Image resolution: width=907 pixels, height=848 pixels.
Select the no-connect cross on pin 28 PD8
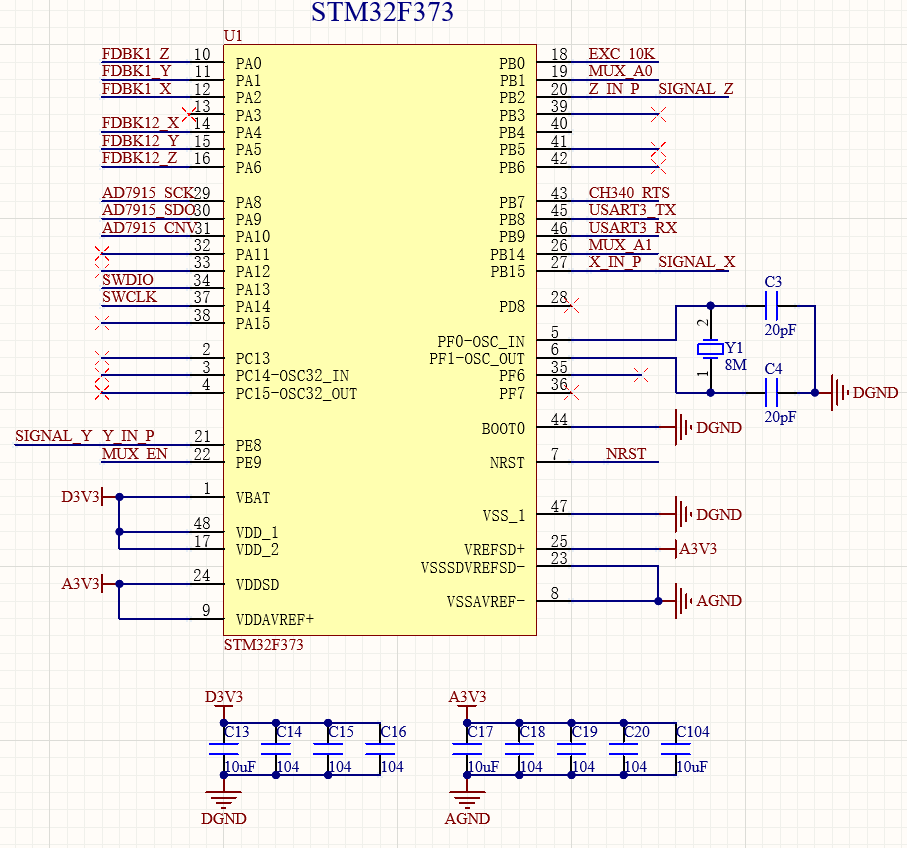tap(572, 305)
